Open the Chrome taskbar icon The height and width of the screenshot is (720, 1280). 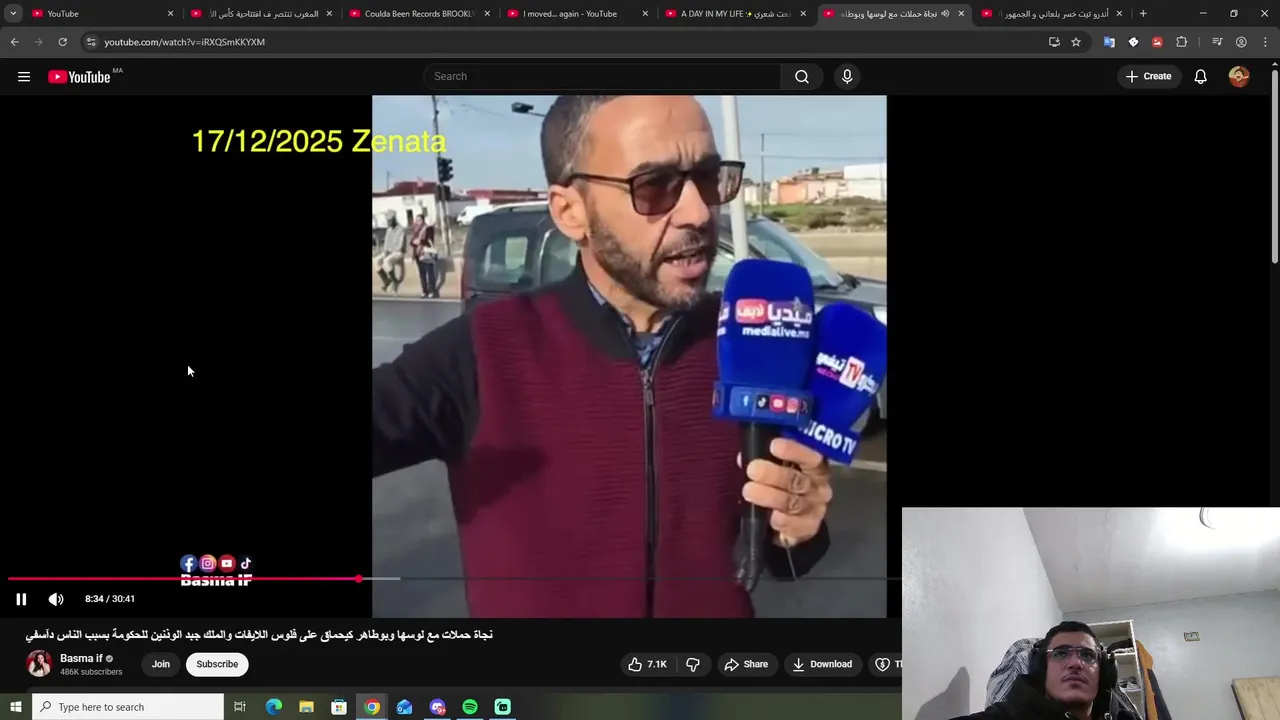[372, 707]
